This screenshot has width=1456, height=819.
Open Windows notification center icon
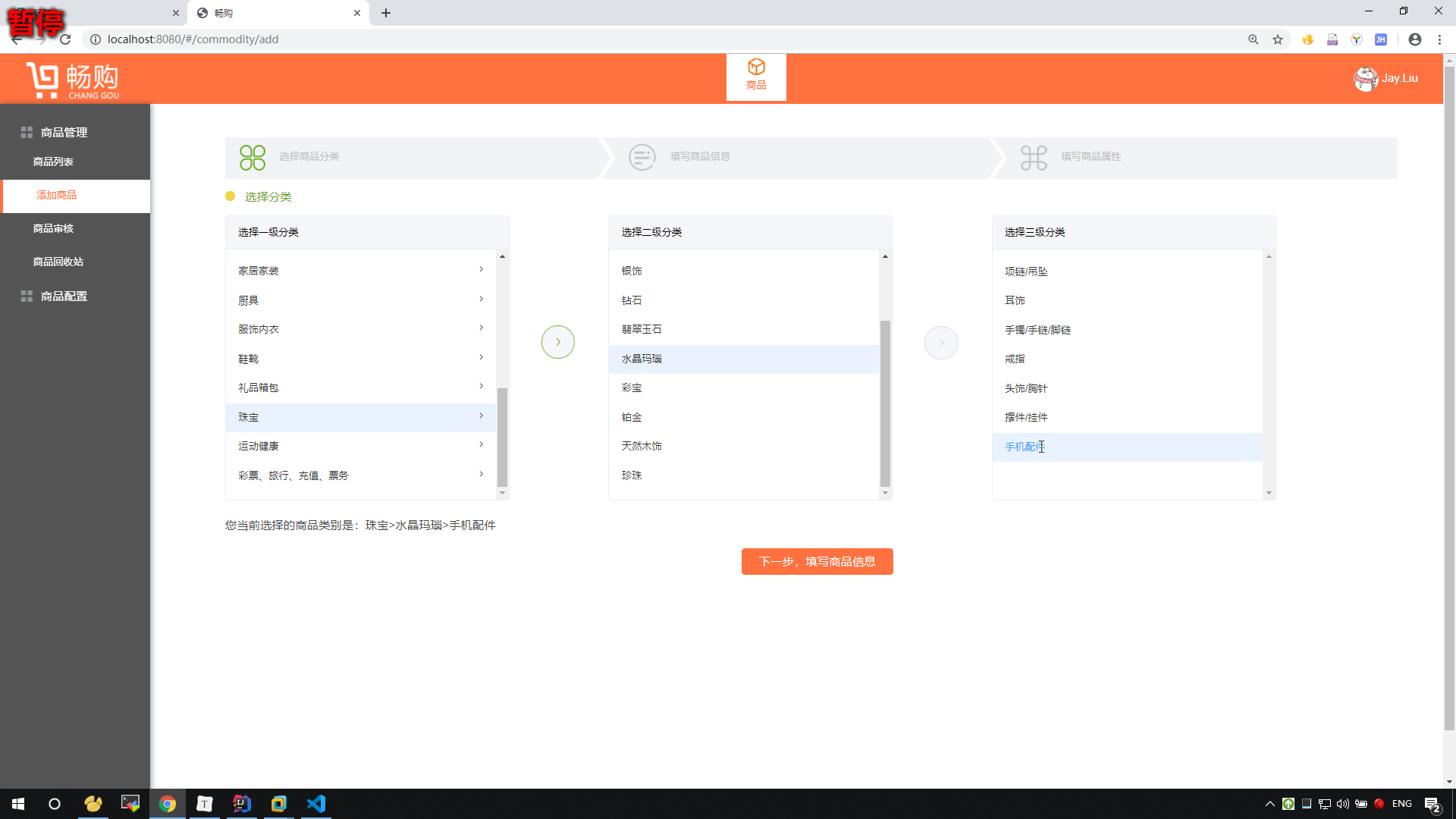click(x=1432, y=804)
